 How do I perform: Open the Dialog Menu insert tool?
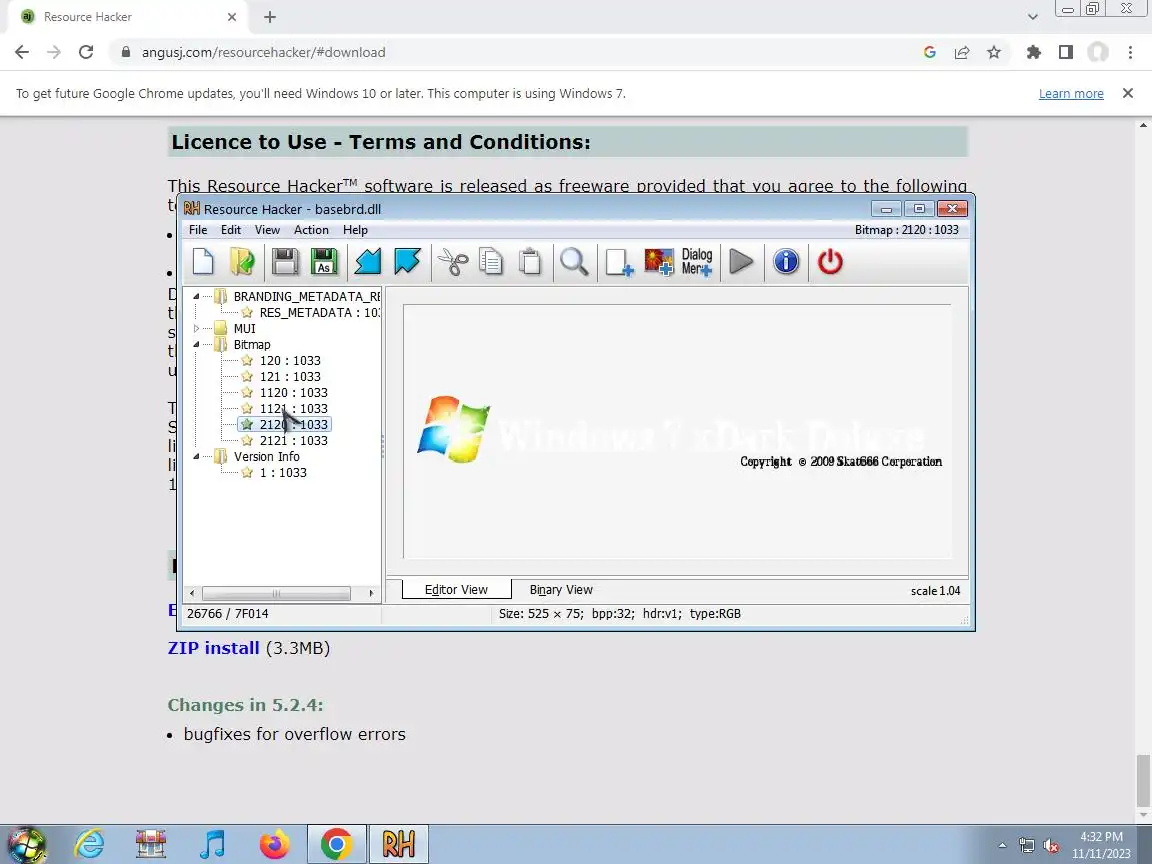pyautogui.click(x=696, y=262)
